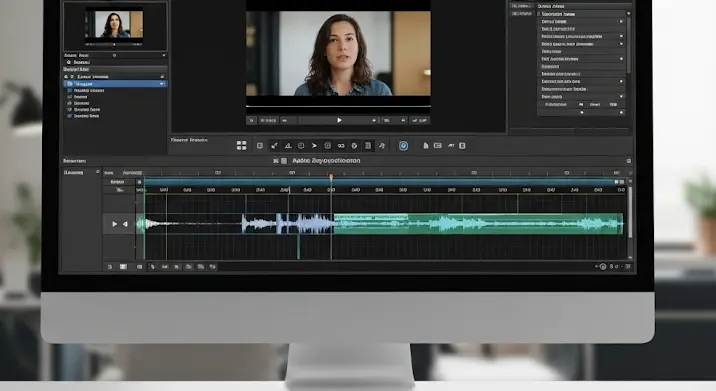Select the triangle-shaped tool in the center toolbar
Image resolution: width=716 pixels, height=391 pixels.
click(288, 146)
